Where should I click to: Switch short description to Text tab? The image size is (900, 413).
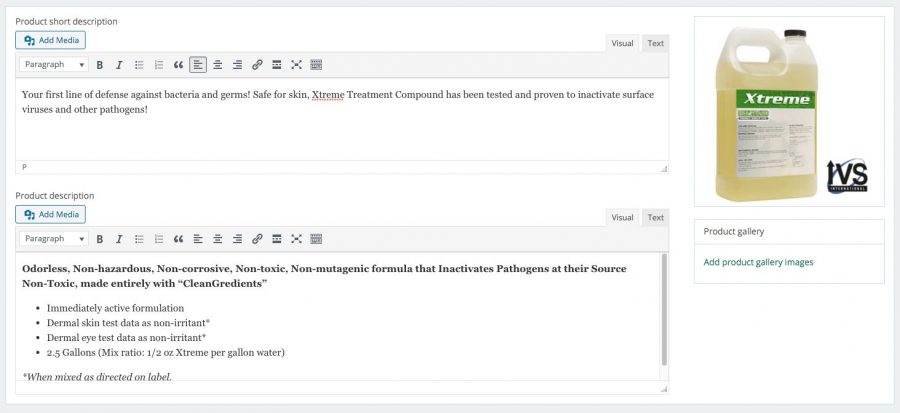point(655,43)
